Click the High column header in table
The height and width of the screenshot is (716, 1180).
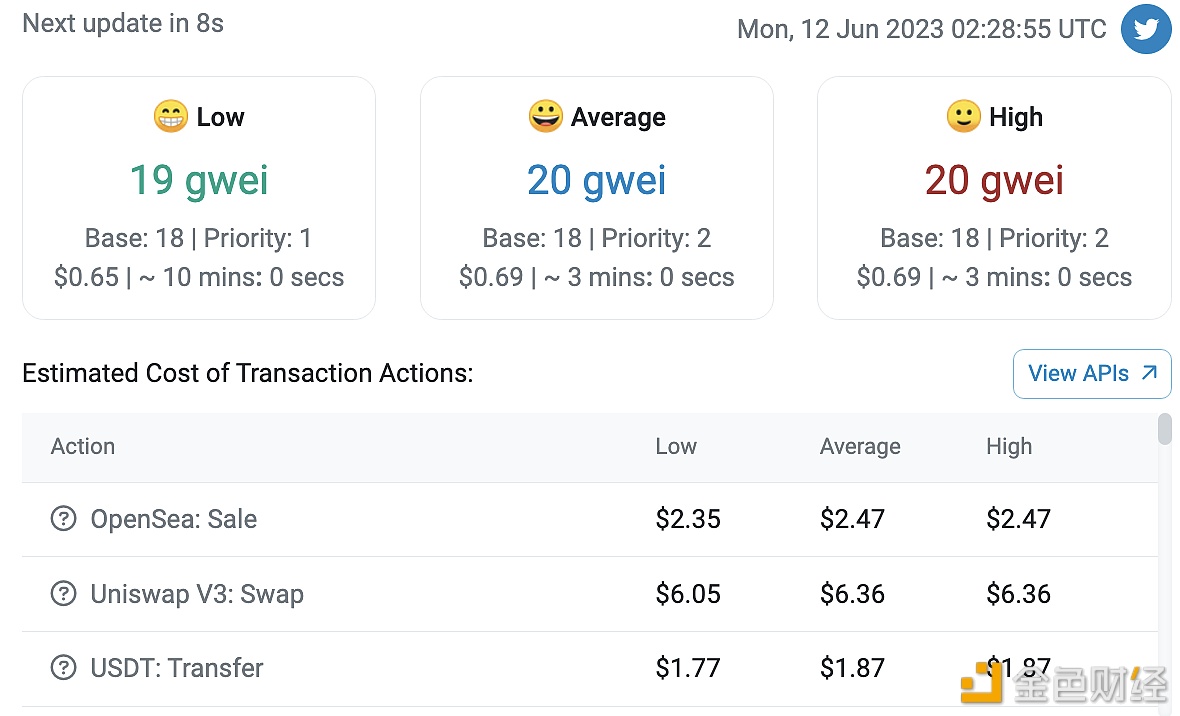click(x=1009, y=446)
